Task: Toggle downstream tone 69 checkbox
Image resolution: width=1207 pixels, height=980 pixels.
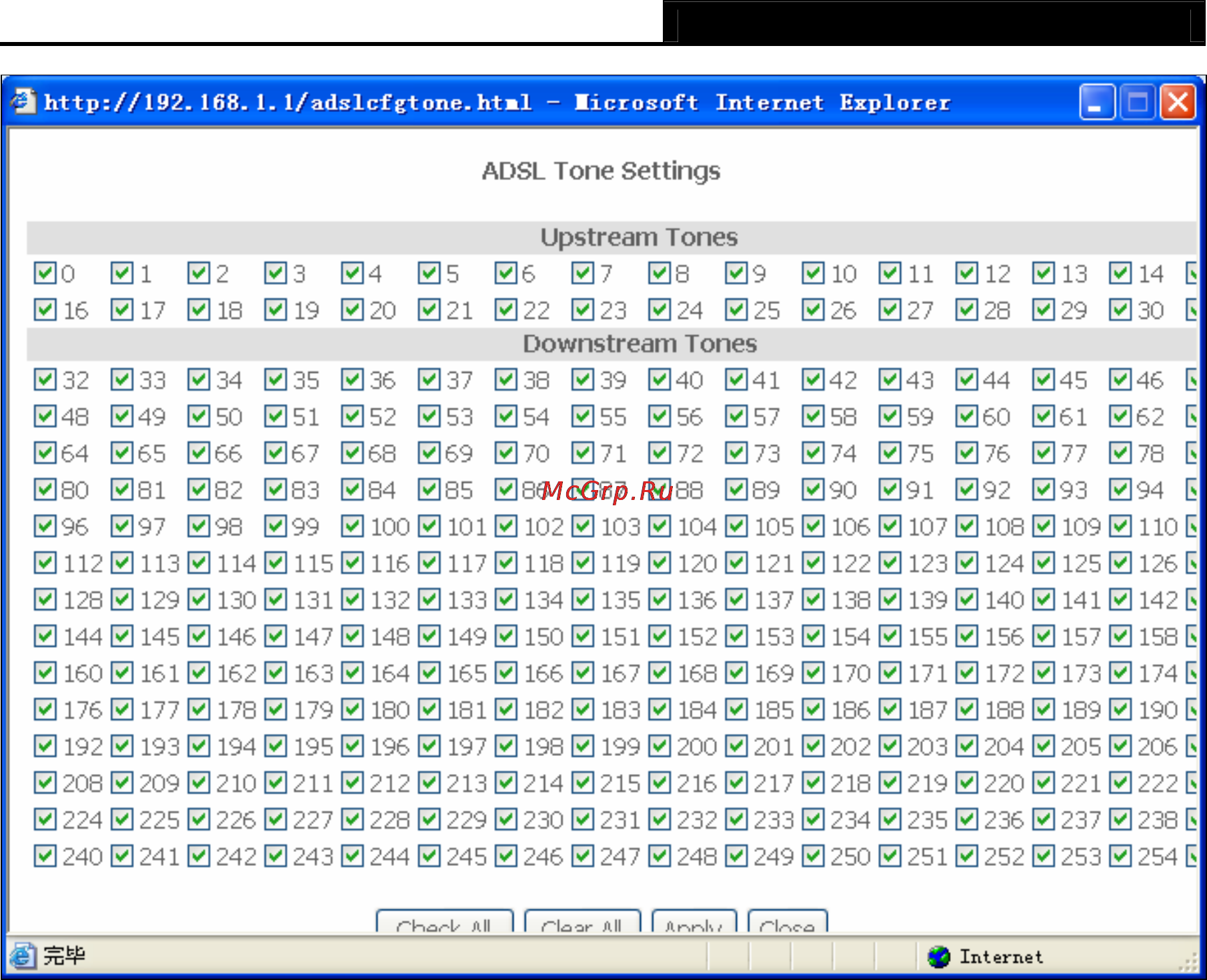Action: pos(429,453)
